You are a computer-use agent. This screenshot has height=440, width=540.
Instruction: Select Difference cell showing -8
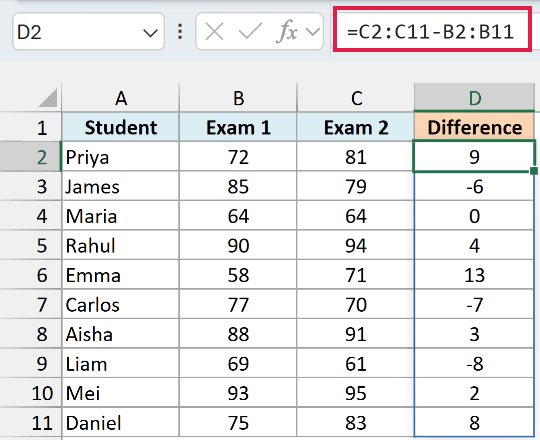pos(474,364)
